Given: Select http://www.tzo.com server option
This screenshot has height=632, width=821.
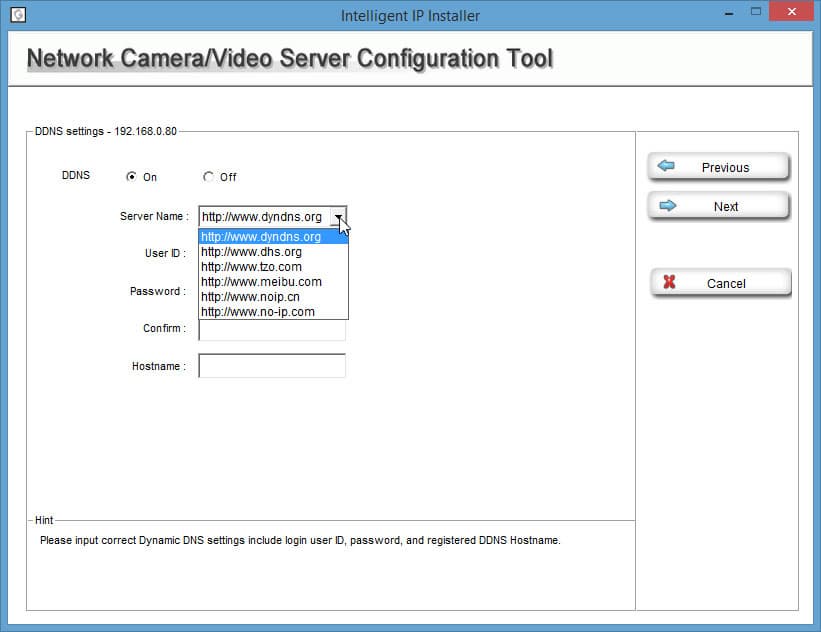Looking at the screenshot, I should [273, 267].
